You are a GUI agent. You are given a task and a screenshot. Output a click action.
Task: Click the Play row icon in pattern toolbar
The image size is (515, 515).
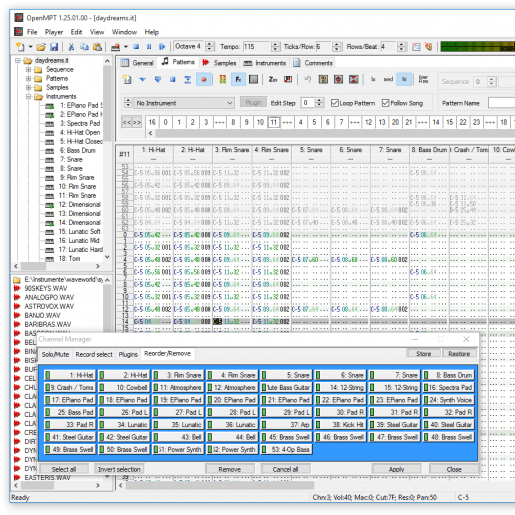(188, 79)
